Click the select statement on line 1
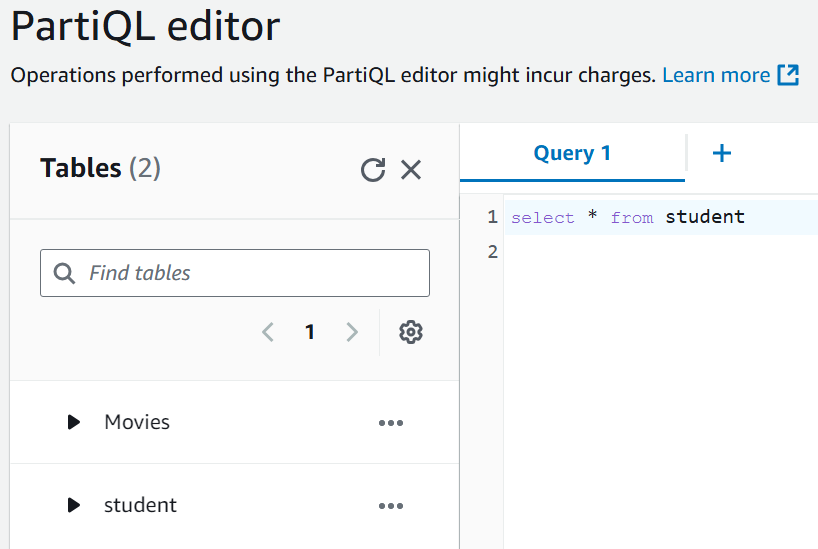The image size is (818, 549). click(x=627, y=217)
